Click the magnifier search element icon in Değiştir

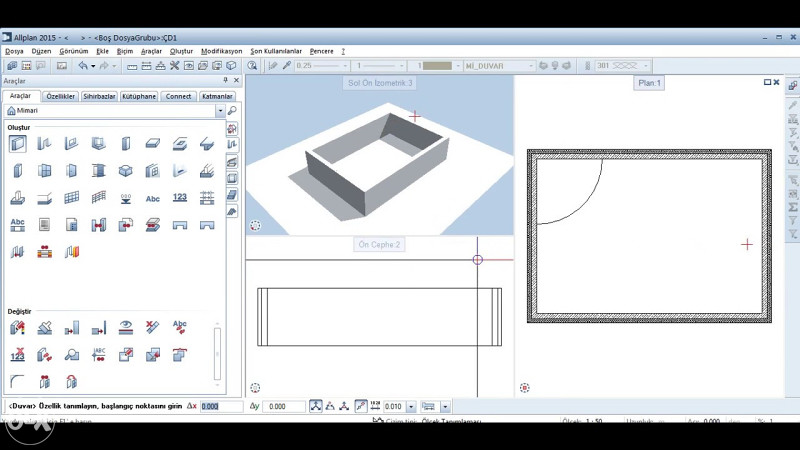(x=71, y=355)
